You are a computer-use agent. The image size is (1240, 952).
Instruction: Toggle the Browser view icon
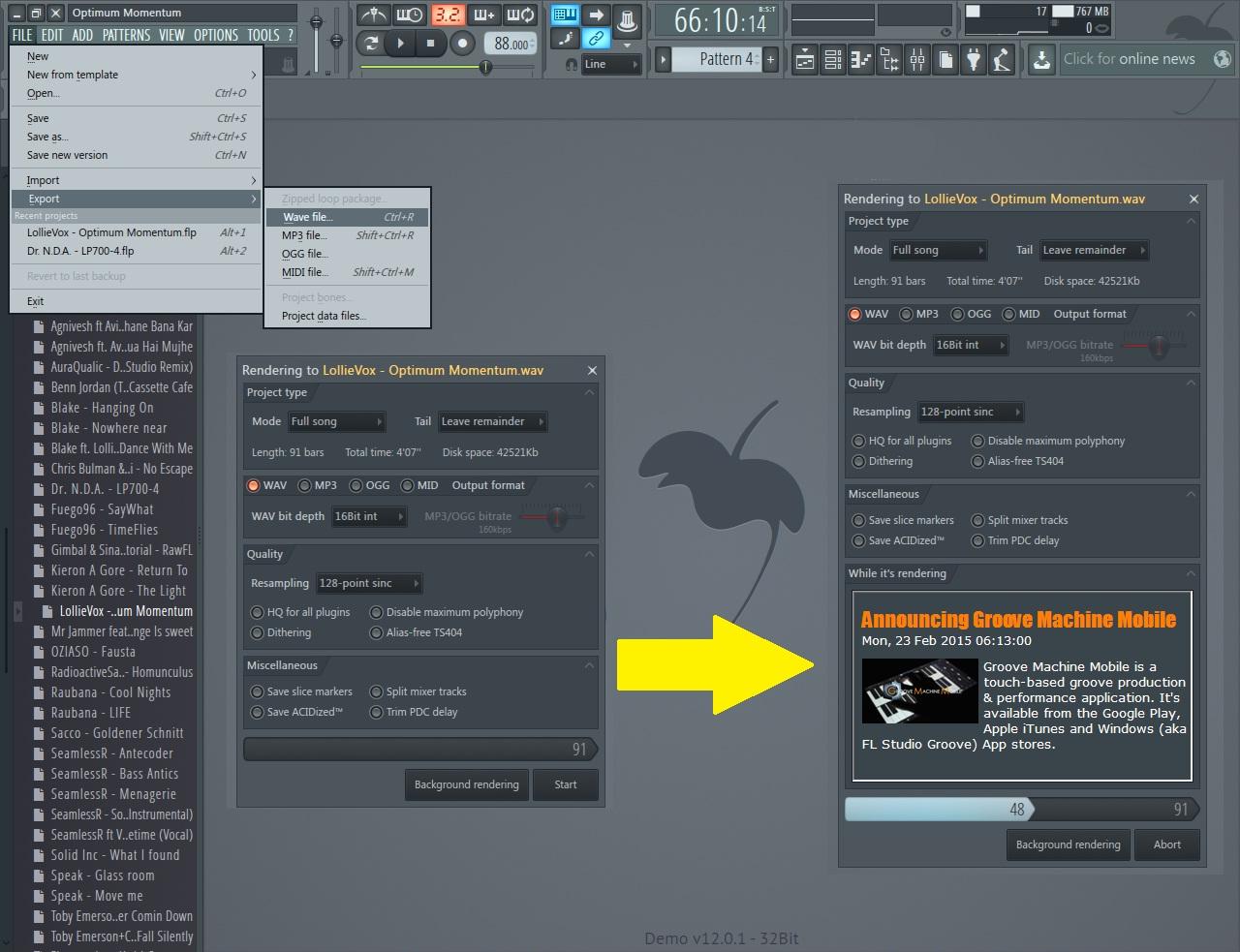(889, 60)
